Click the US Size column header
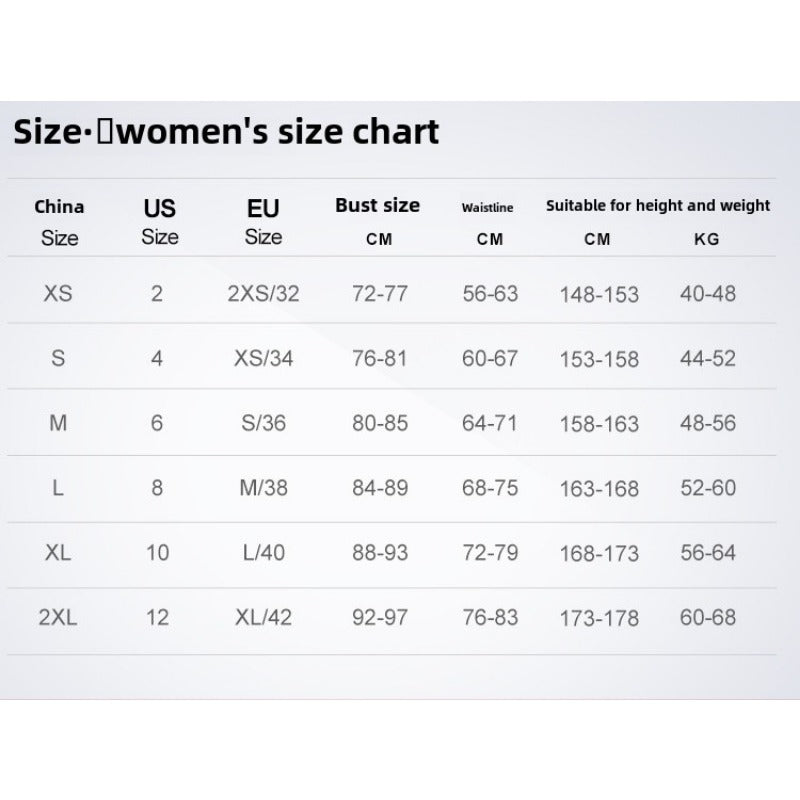The width and height of the screenshot is (800, 800). [x=159, y=222]
